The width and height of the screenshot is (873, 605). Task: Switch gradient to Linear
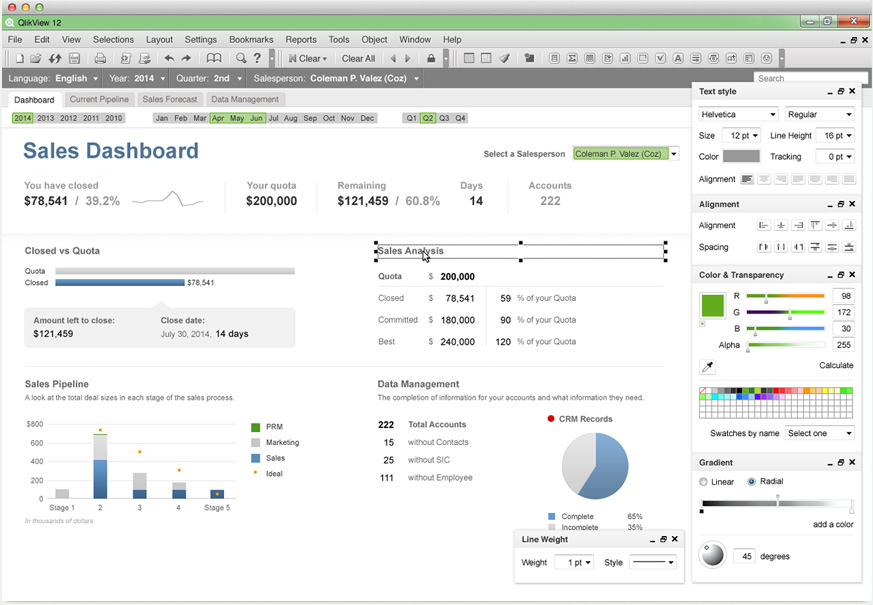[703, 481]
